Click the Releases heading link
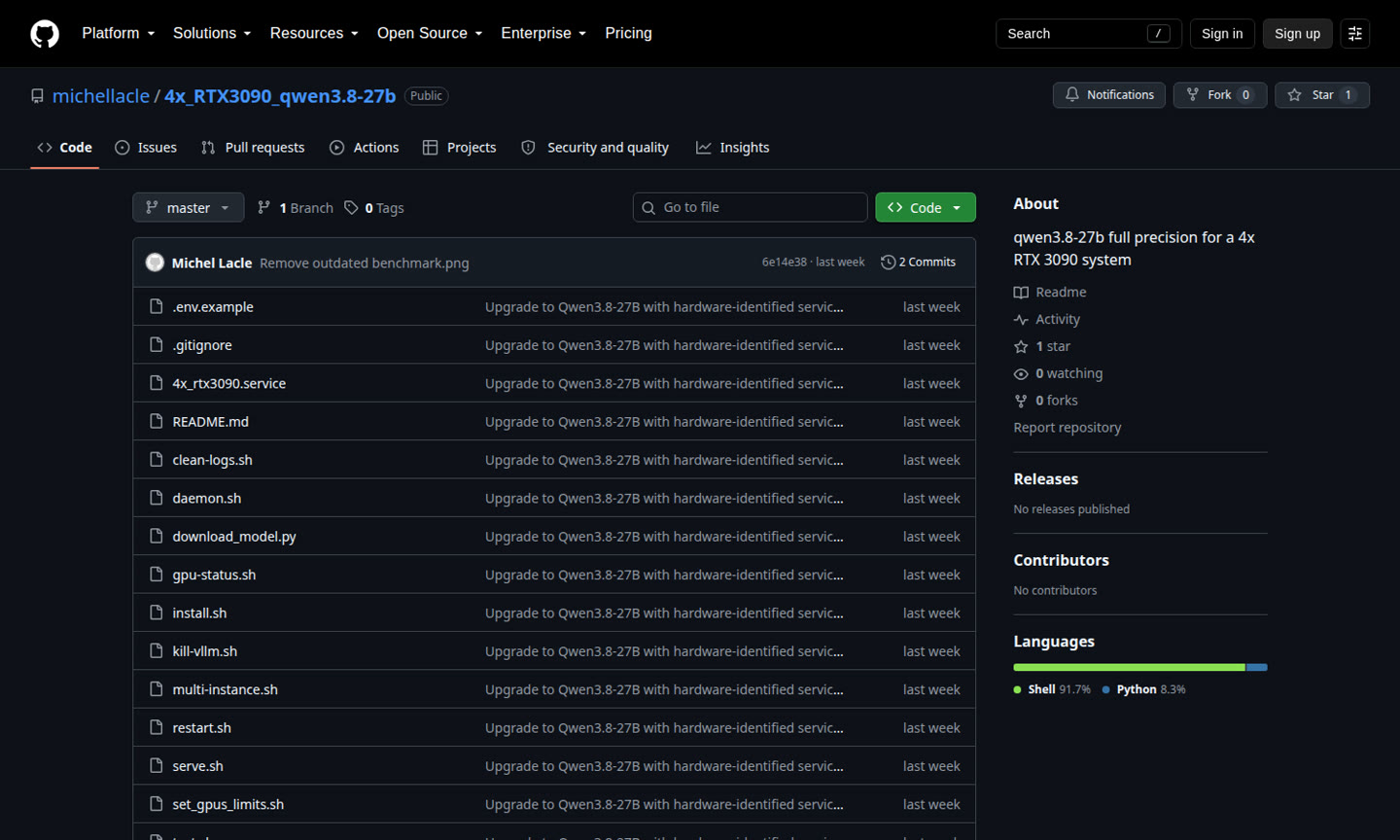 pyautogui.click(x=1046, y=479)
